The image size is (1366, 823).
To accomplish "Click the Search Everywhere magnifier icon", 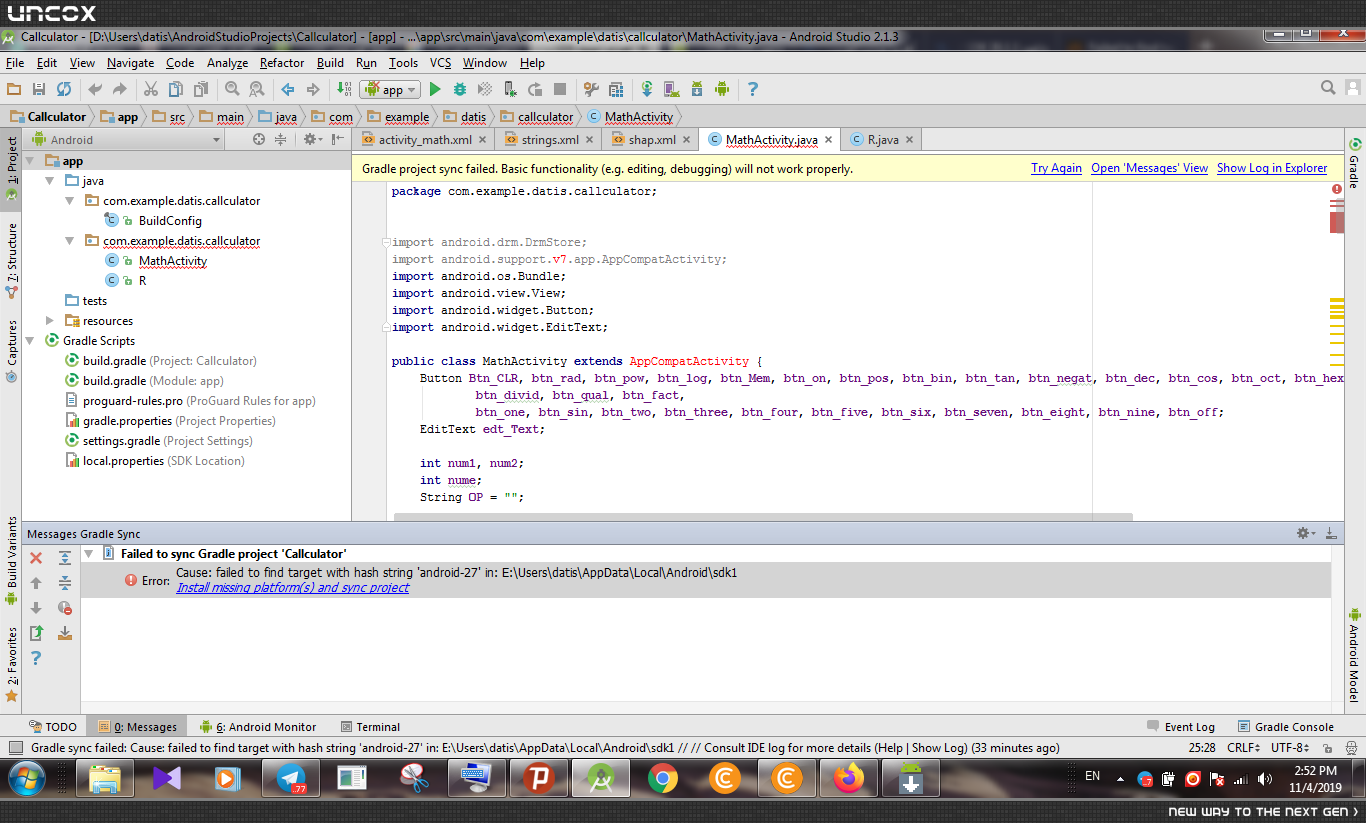I will coord(1328,88).
